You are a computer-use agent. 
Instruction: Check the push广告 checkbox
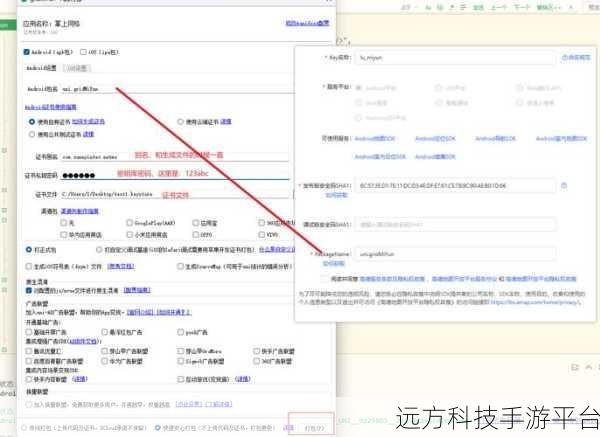[x=180, y=332]
